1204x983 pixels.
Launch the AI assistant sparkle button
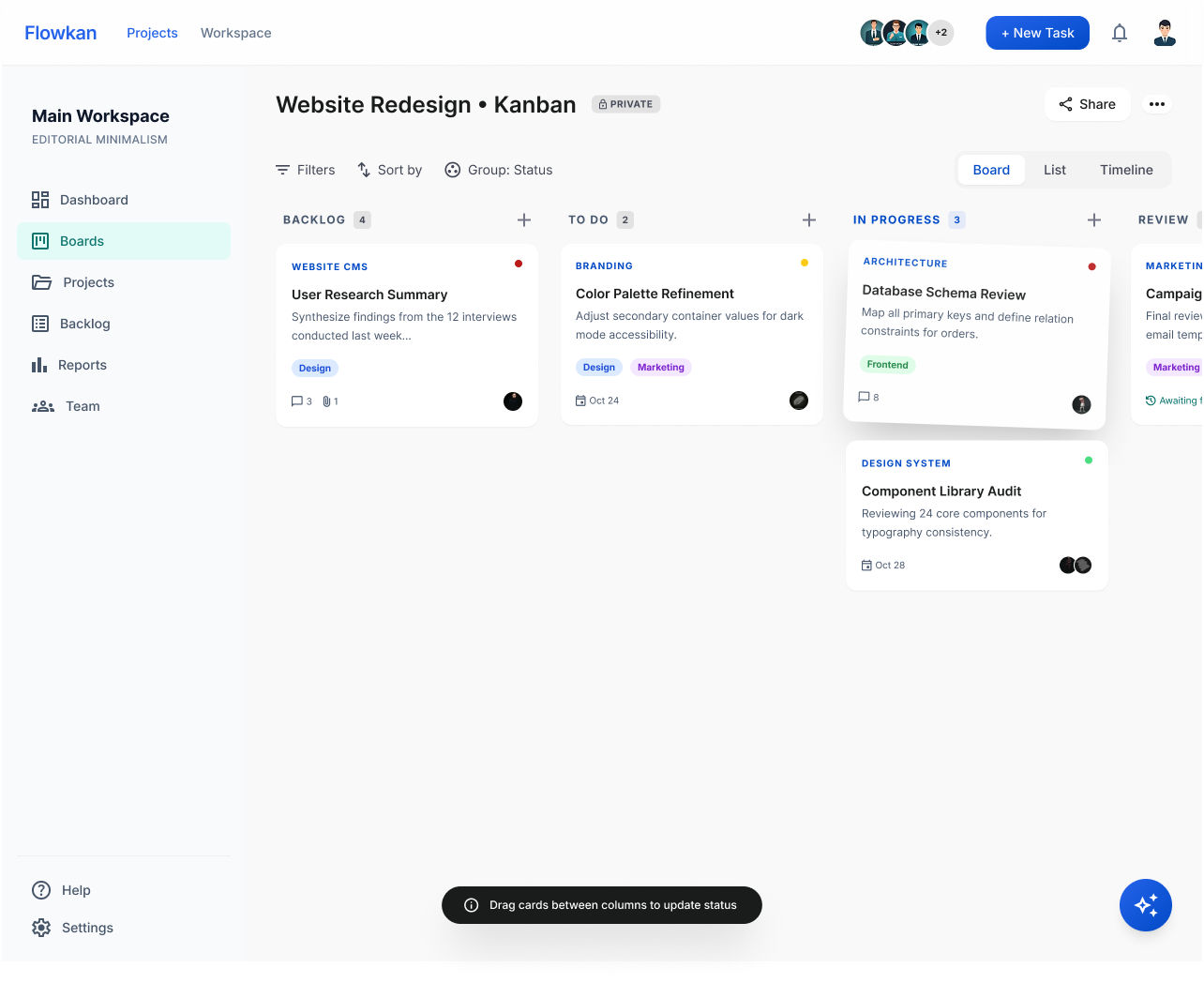tap(1146, 905)
